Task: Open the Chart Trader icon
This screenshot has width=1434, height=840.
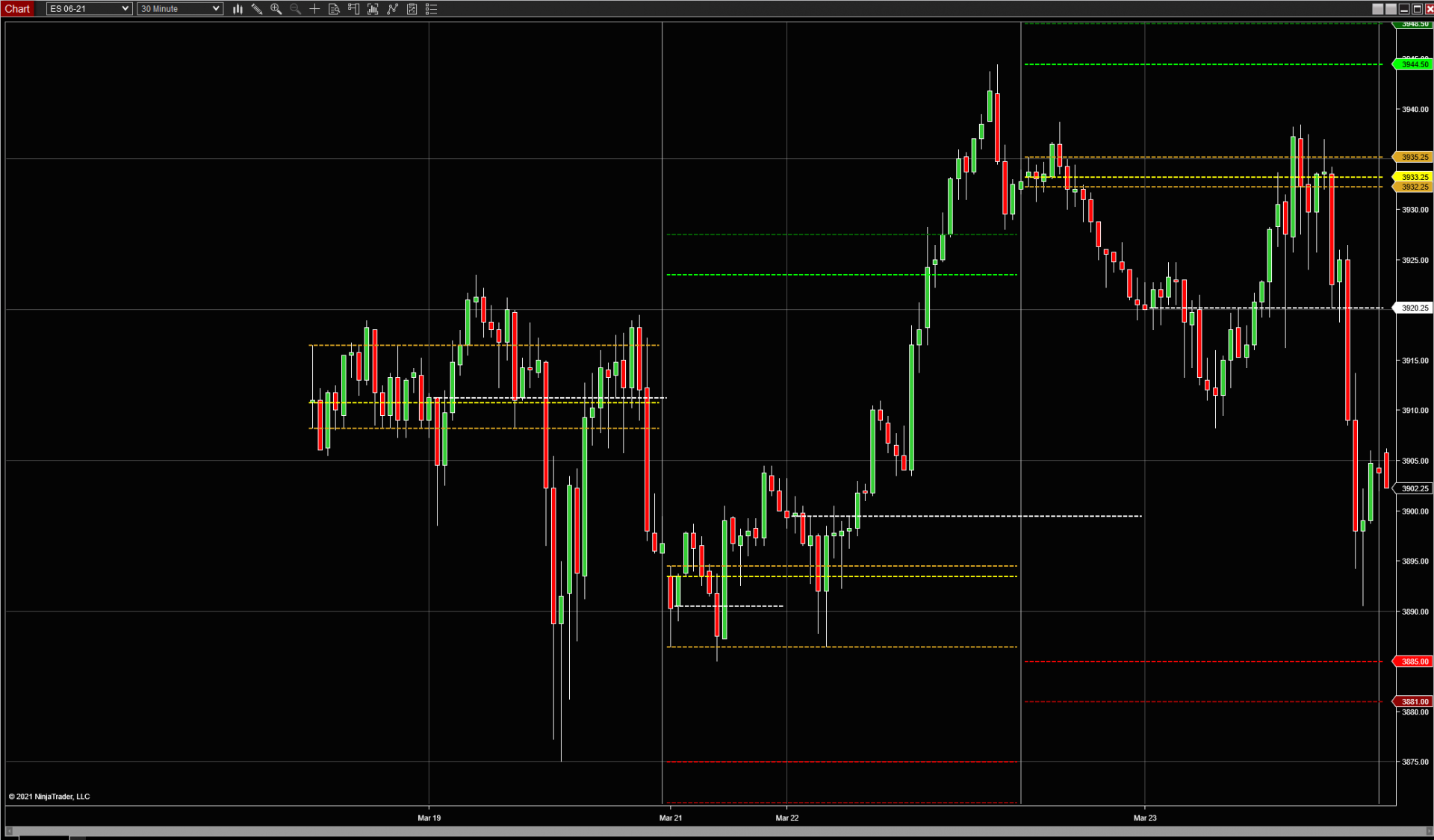Action: pos(353,9)
